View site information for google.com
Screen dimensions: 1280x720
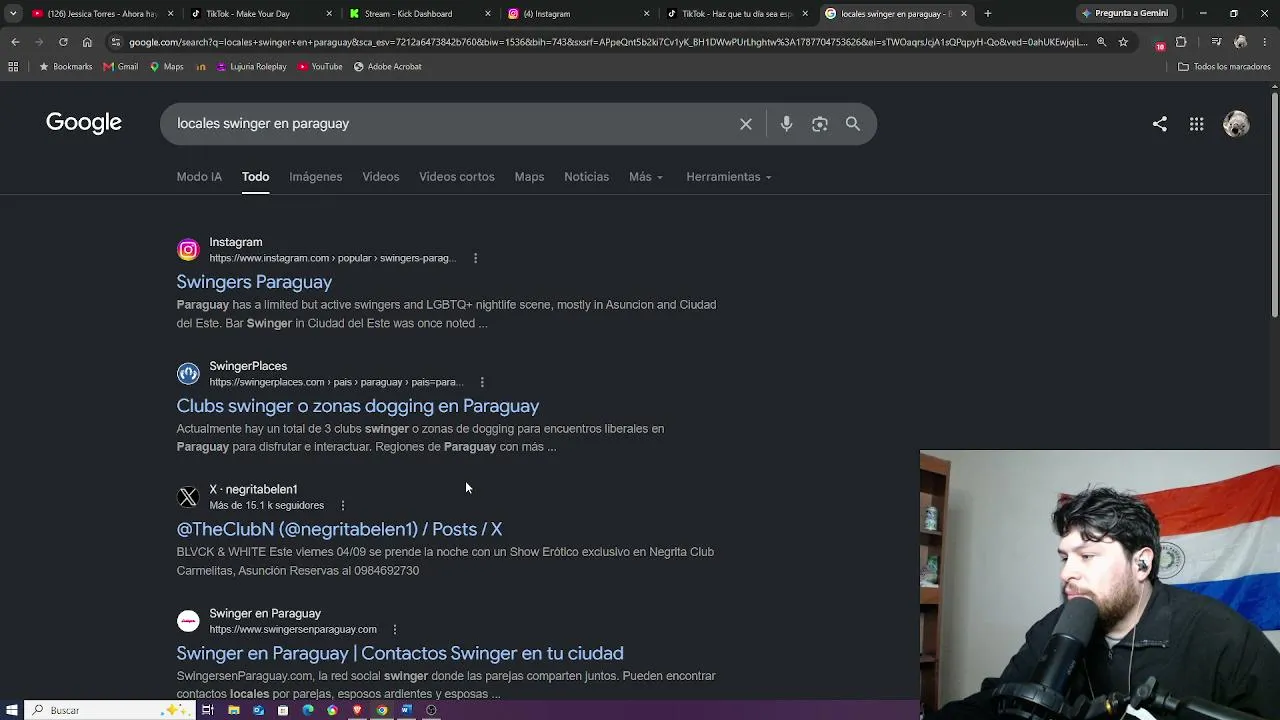coord(116,42)
